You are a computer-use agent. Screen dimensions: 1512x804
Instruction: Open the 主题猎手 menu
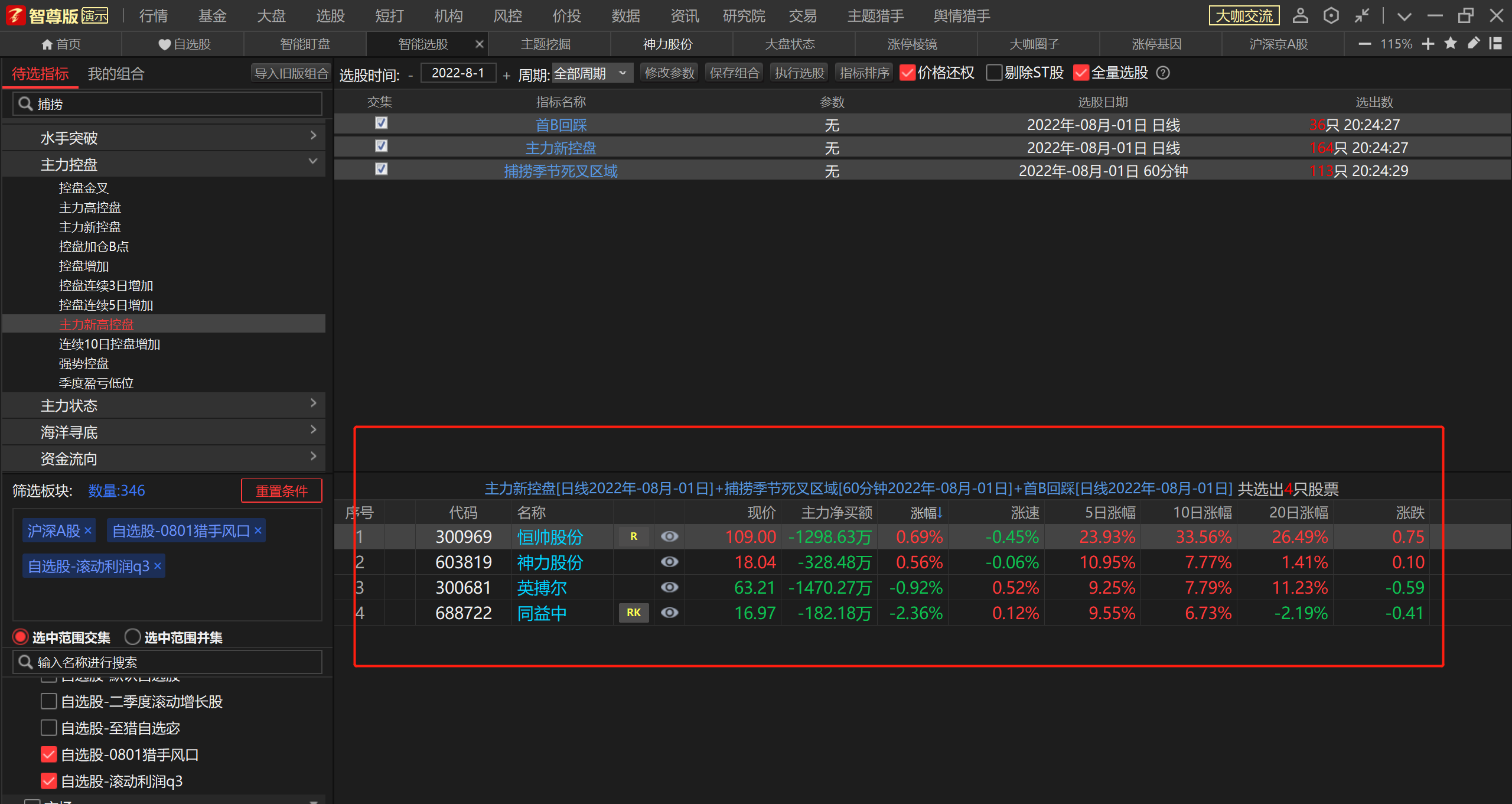(875, 16)
